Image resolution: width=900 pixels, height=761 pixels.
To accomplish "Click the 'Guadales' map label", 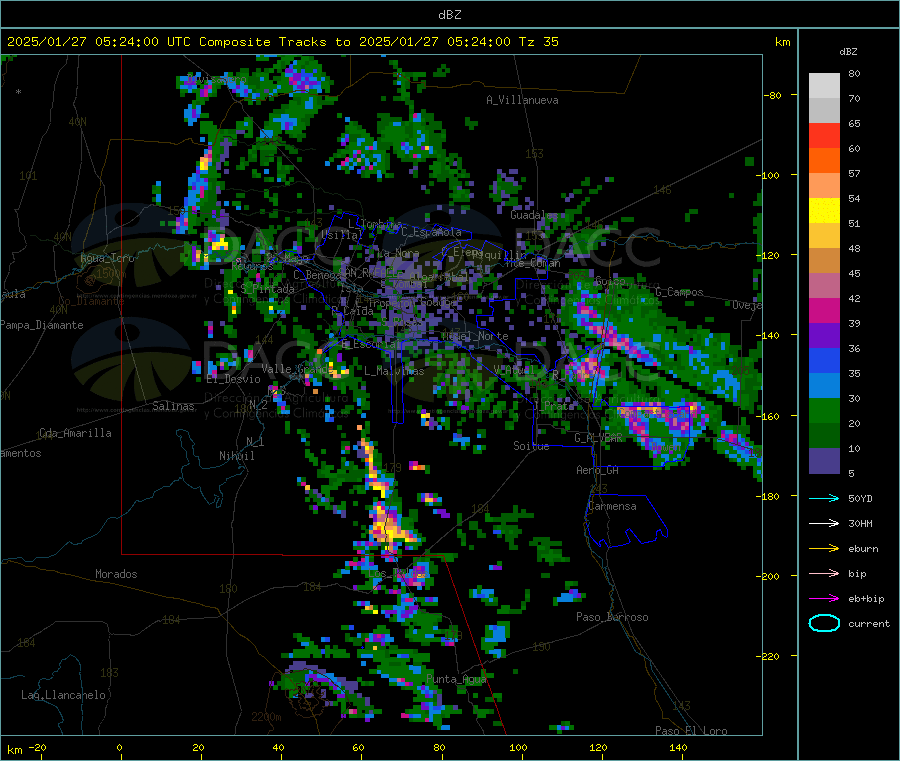I will point(534,215).
